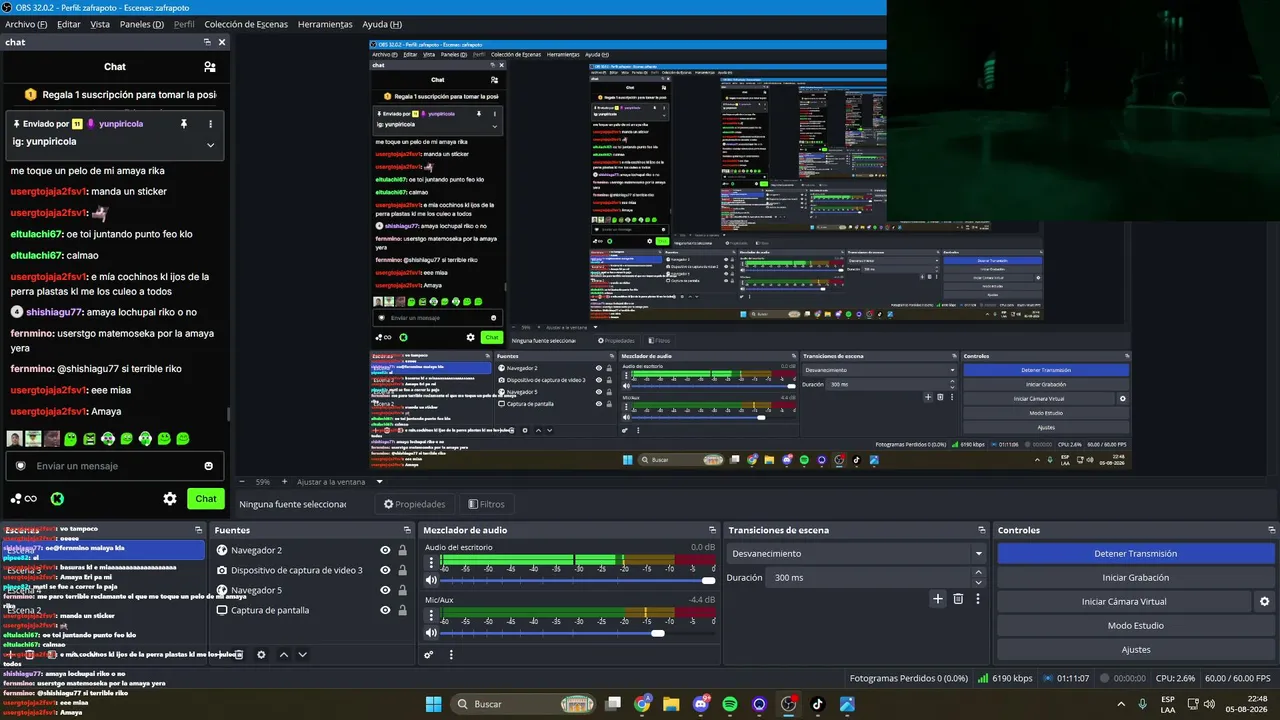Open chat user list icon
1280x720 pixels.
click(209, 67)
